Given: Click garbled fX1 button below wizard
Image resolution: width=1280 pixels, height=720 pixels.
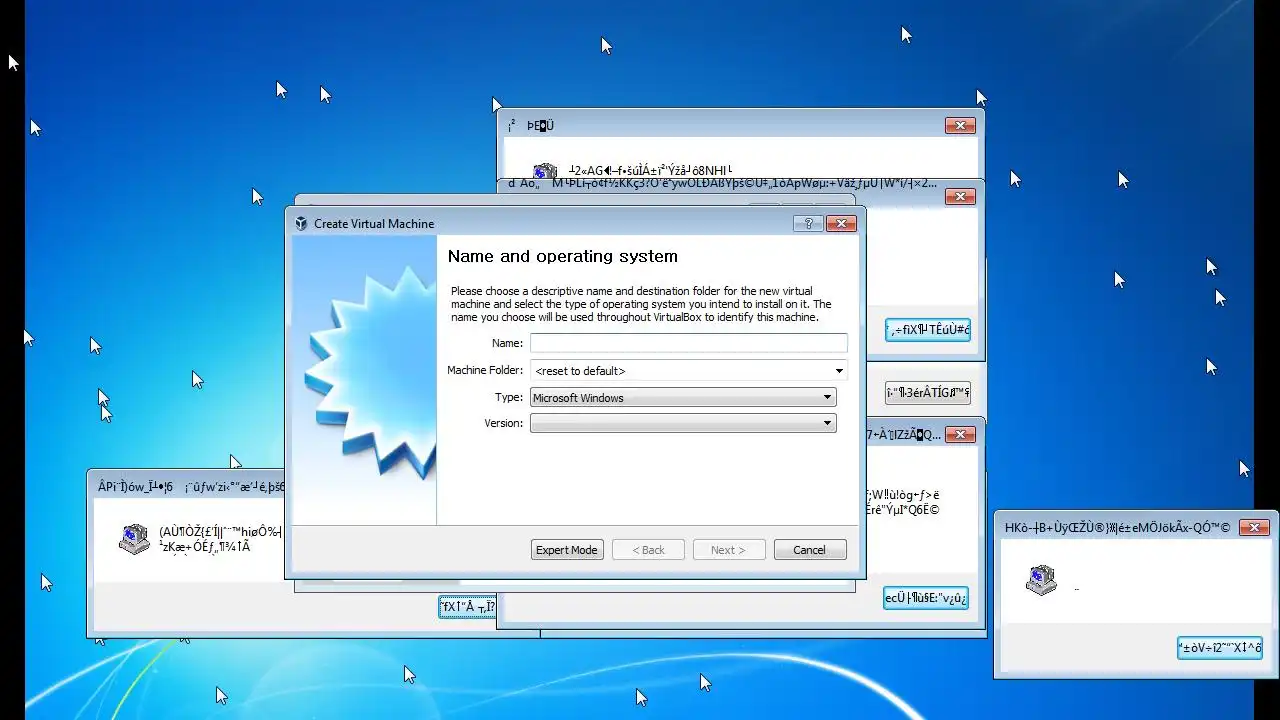Looking at the screenshot, I should click(x=468, y=606).
